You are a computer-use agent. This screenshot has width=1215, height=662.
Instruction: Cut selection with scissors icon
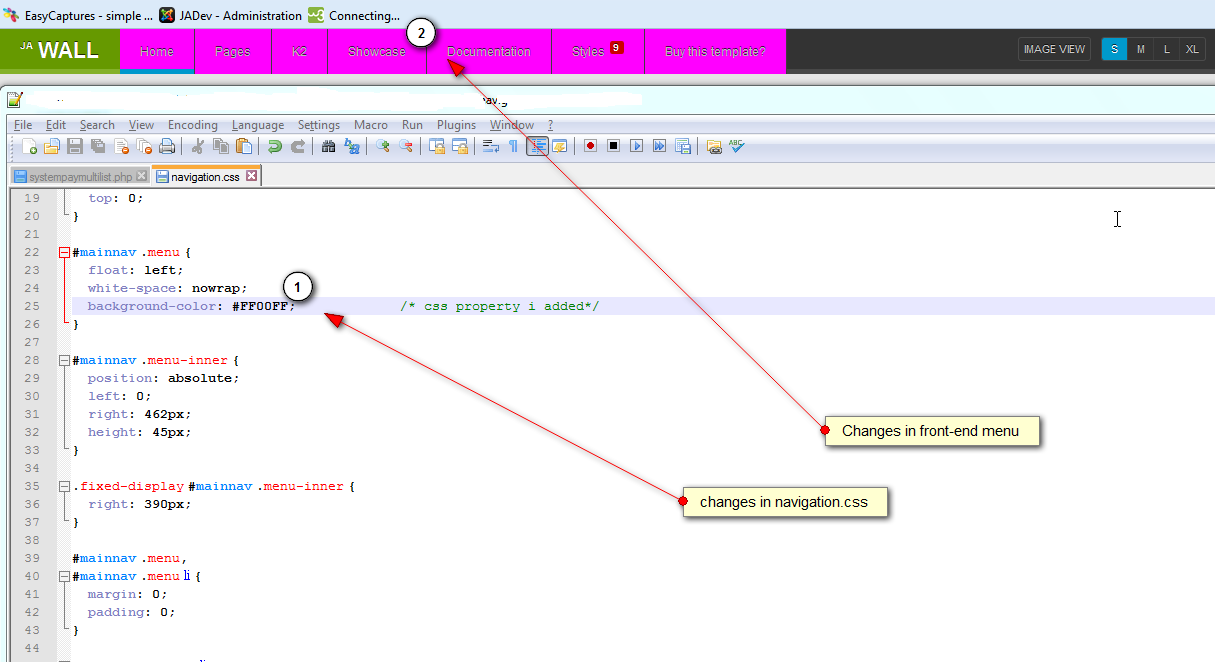[198, 146]
